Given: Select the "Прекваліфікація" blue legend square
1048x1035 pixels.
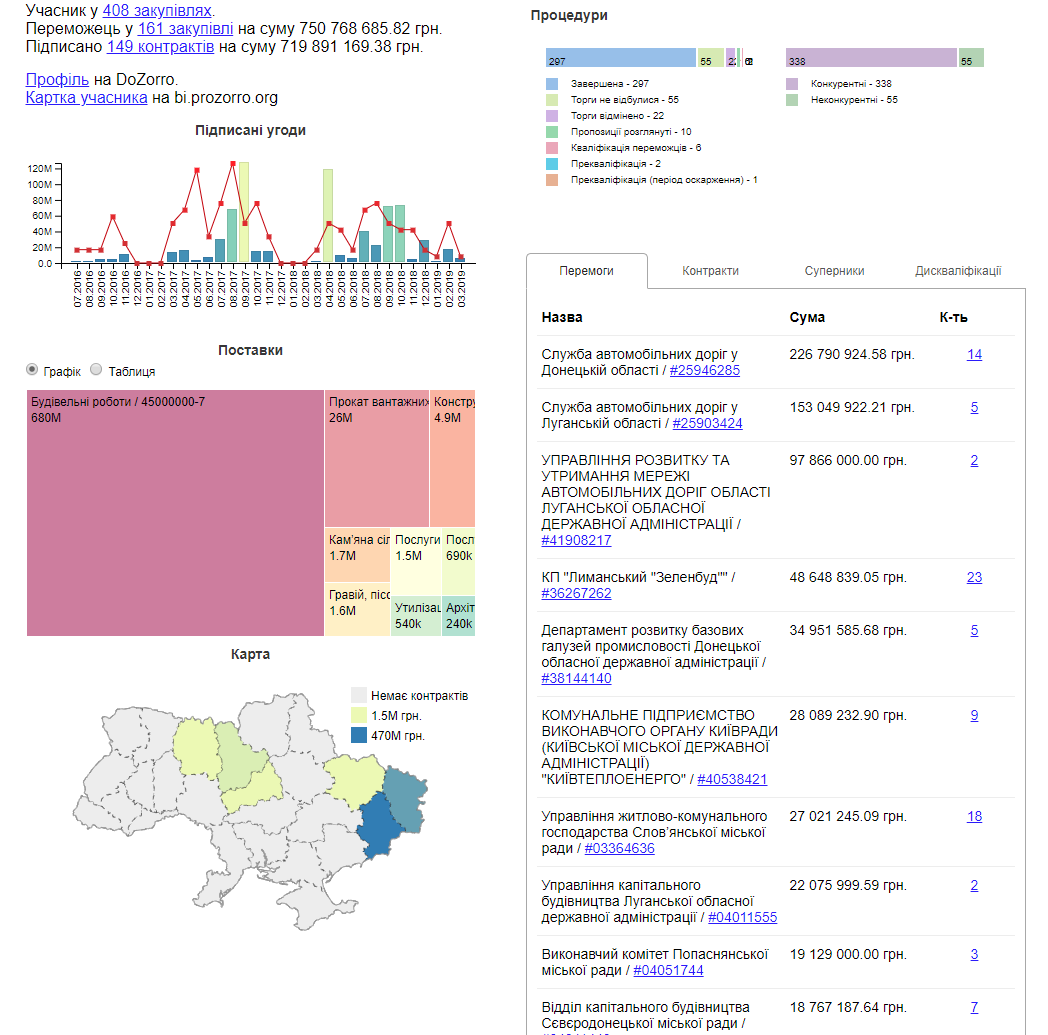Looking at the screenshot, I should (550, 162).
